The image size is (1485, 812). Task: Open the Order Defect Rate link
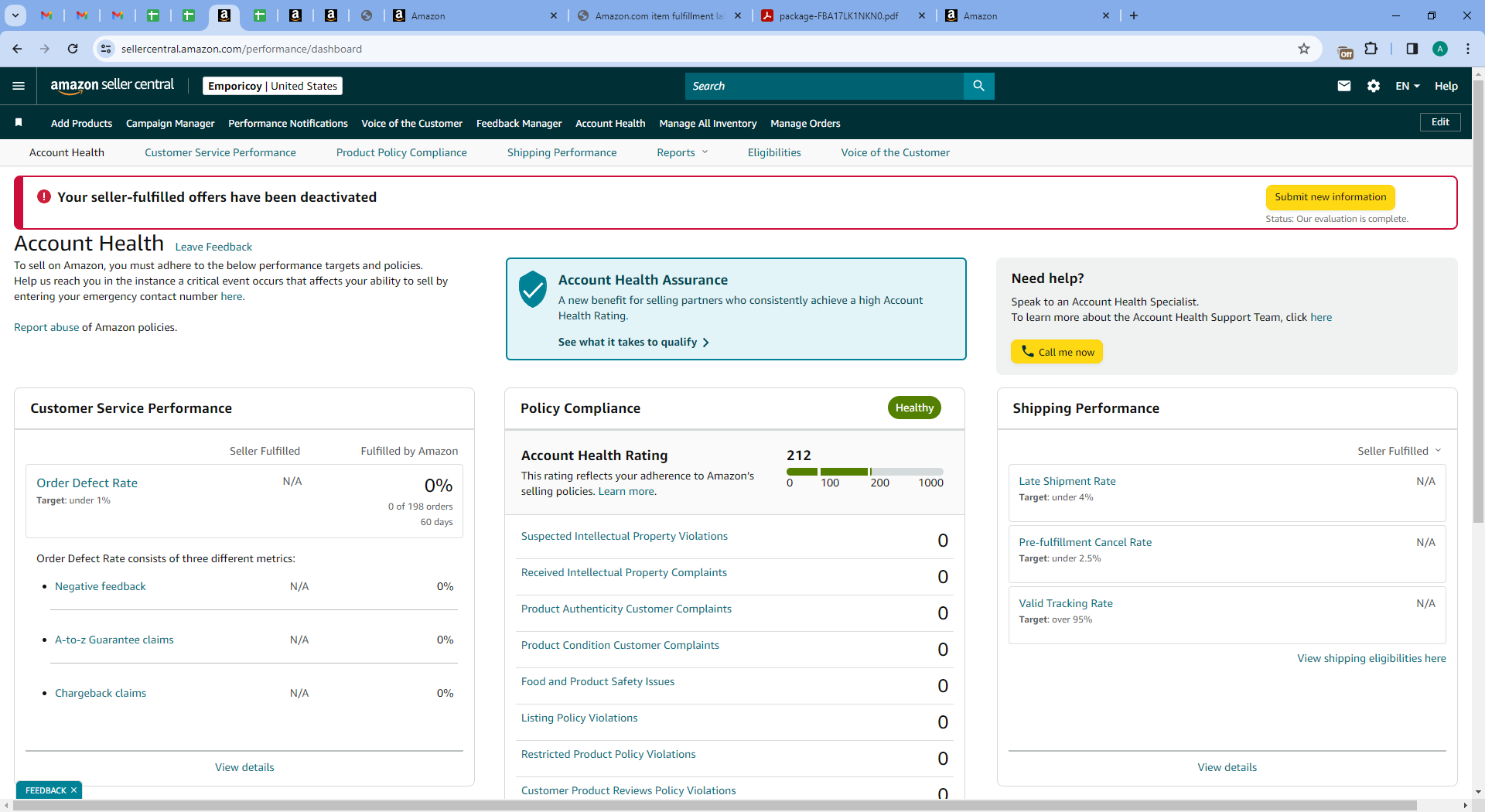pos(87,483)
